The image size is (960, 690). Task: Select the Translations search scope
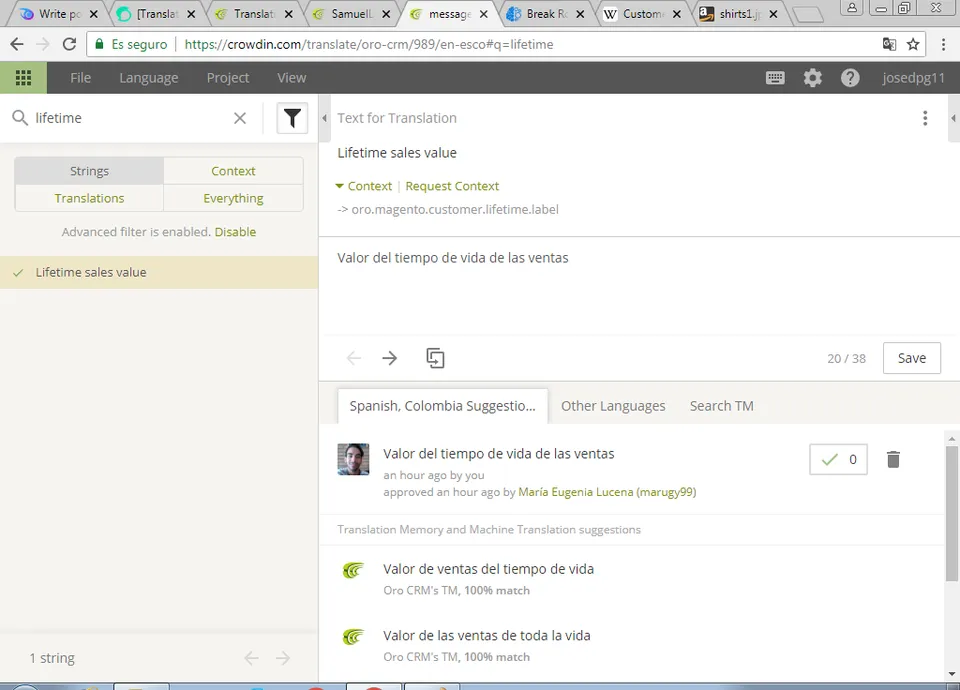[89, 198]
